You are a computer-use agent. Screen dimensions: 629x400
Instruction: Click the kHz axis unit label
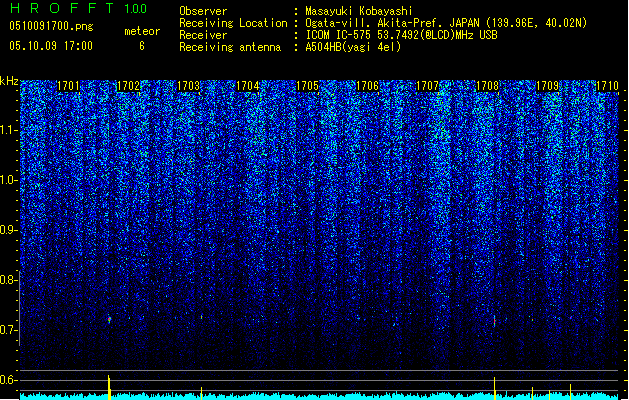click(x=9, y=81)
